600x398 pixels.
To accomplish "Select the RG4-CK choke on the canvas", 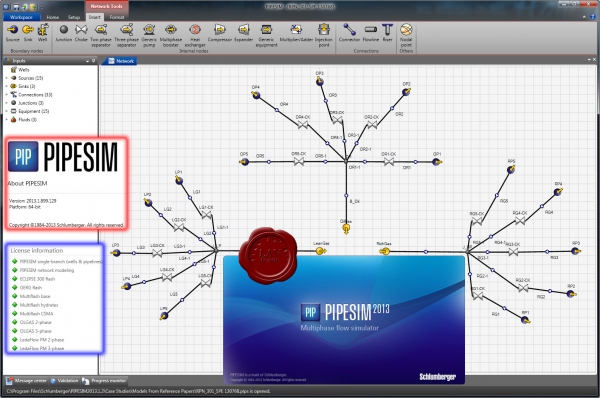I will click(x=520, y=220).
